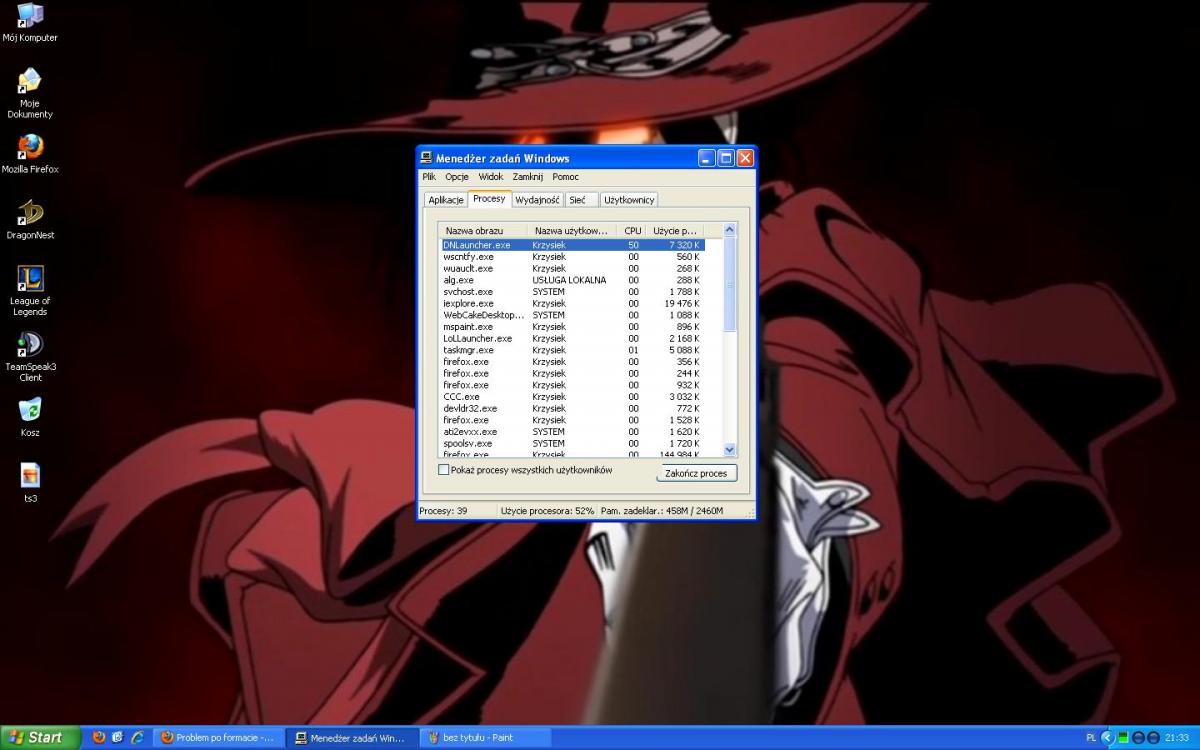Screen dimensions: 1200x750
Task: Open the Widok menu
Action: (x=491, y=177)
